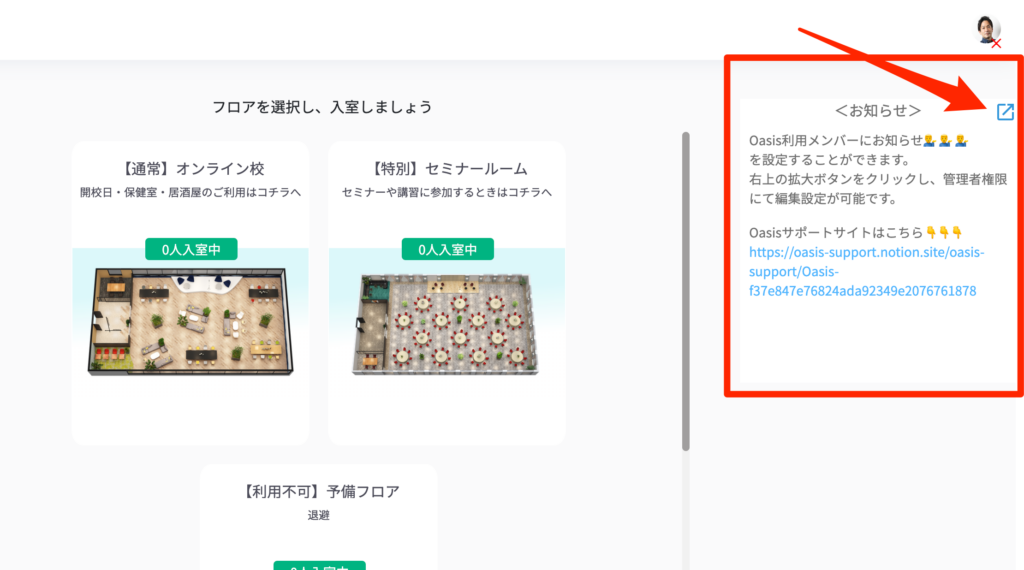Screen dimensions: 1024x570
Task: Click the フロアを選択し、入室しましょう heading
Action: (x=322, y=107)
